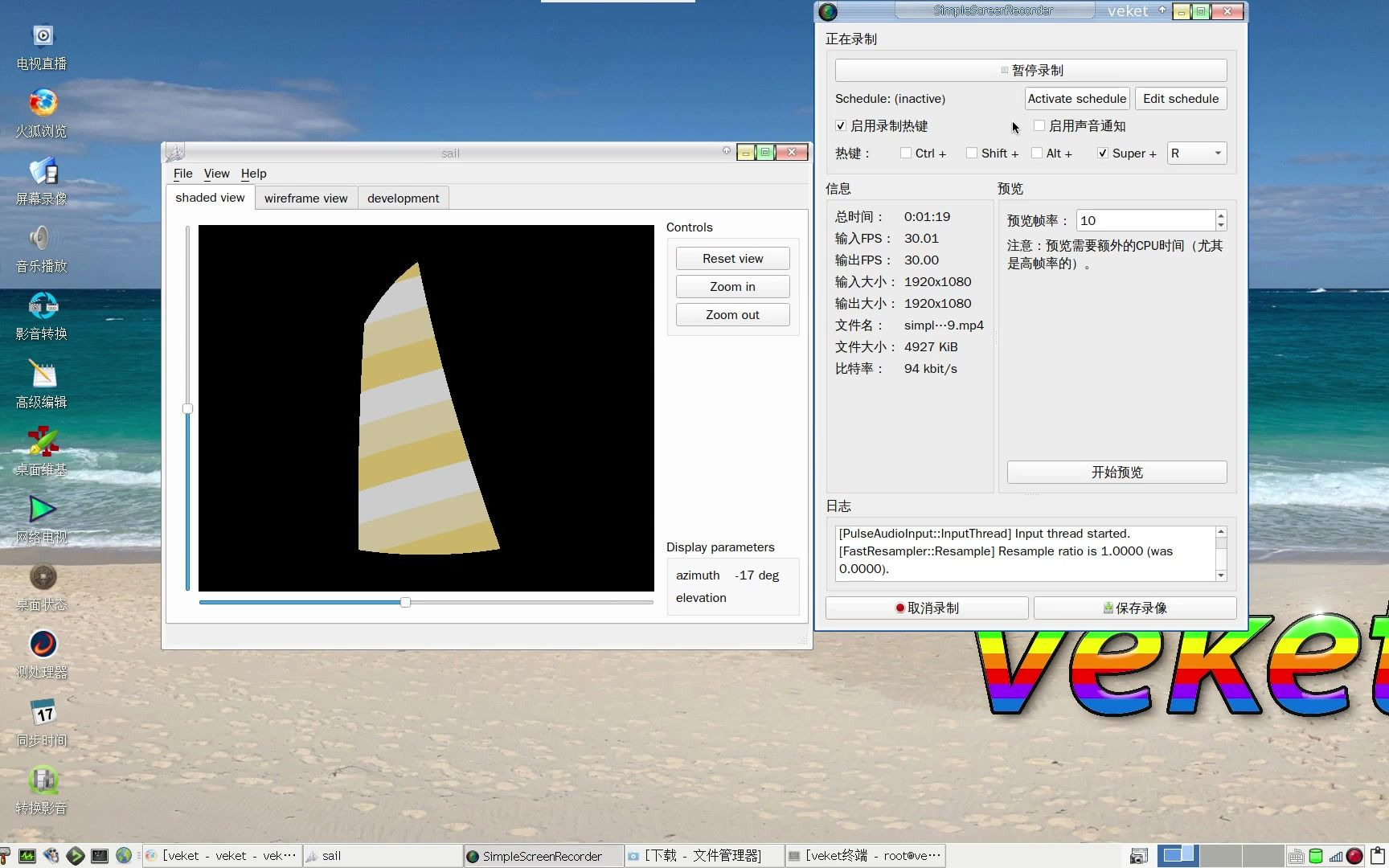Viewport: 1389px width, 868px height.
Task: Switch to the sail taskbar window button
Action: [x=382, y=856]
